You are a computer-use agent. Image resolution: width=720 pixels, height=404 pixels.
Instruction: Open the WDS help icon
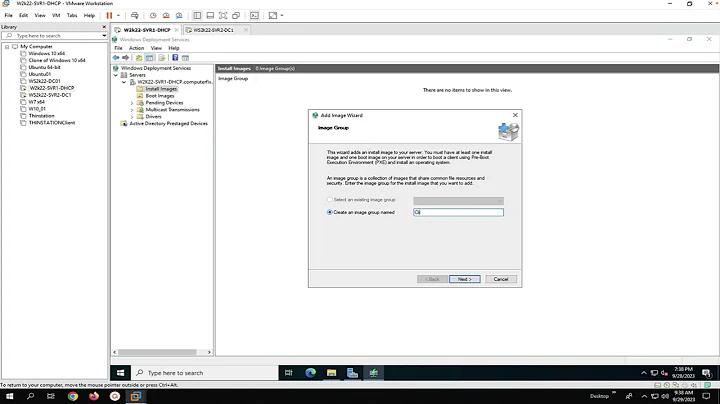point(175,57)
